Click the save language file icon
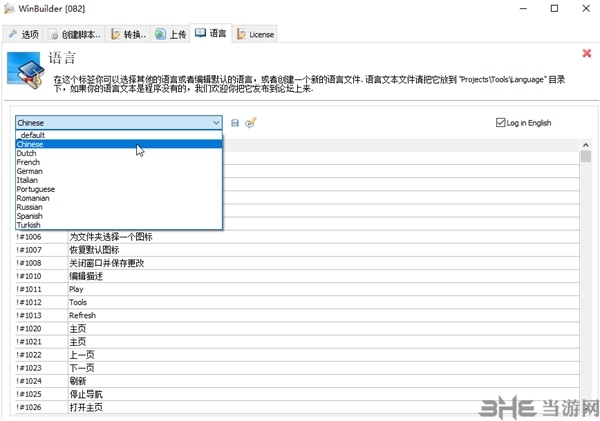 click(x=235, y=123)
